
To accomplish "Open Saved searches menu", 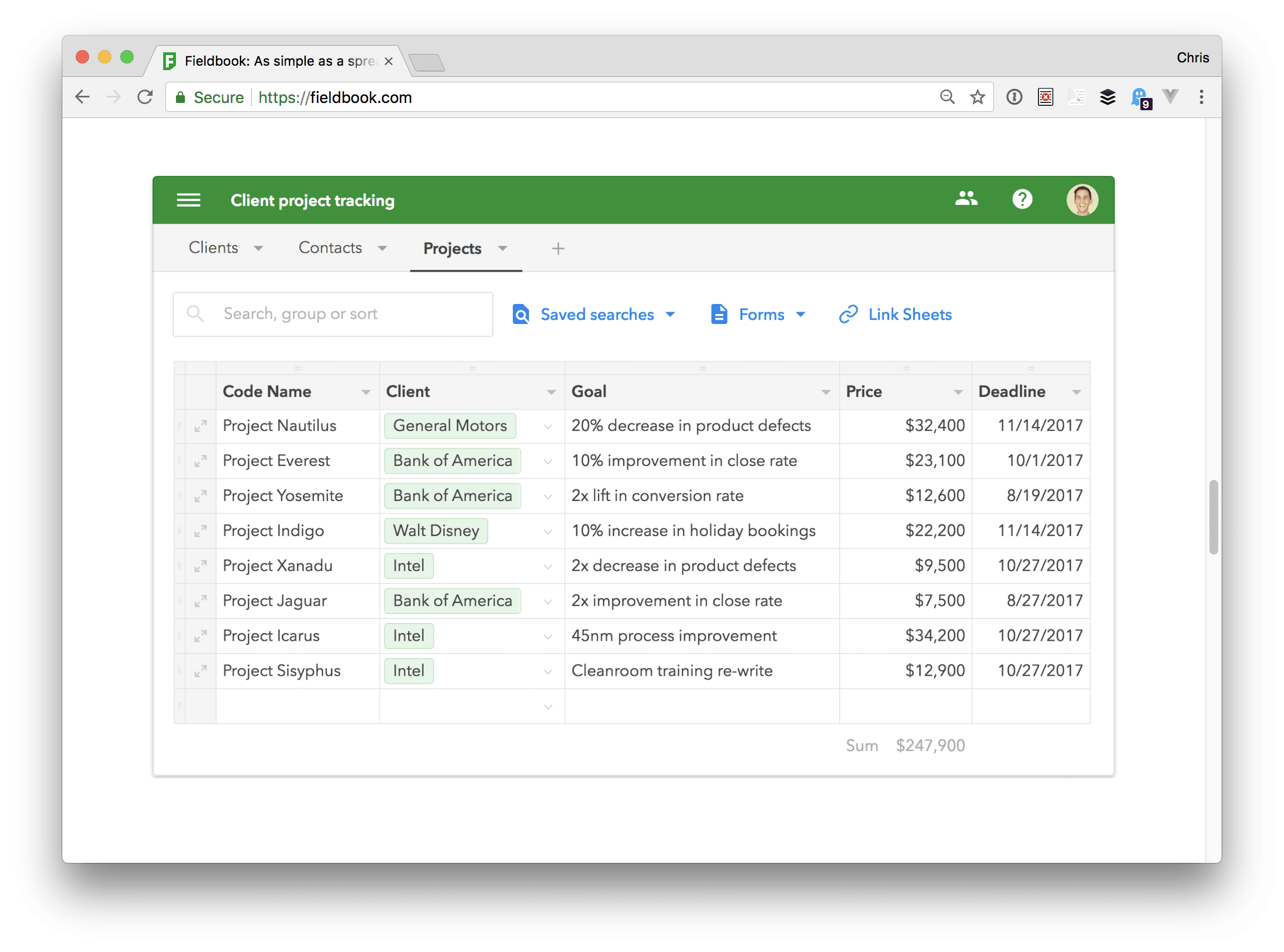I will coord(594,315).
